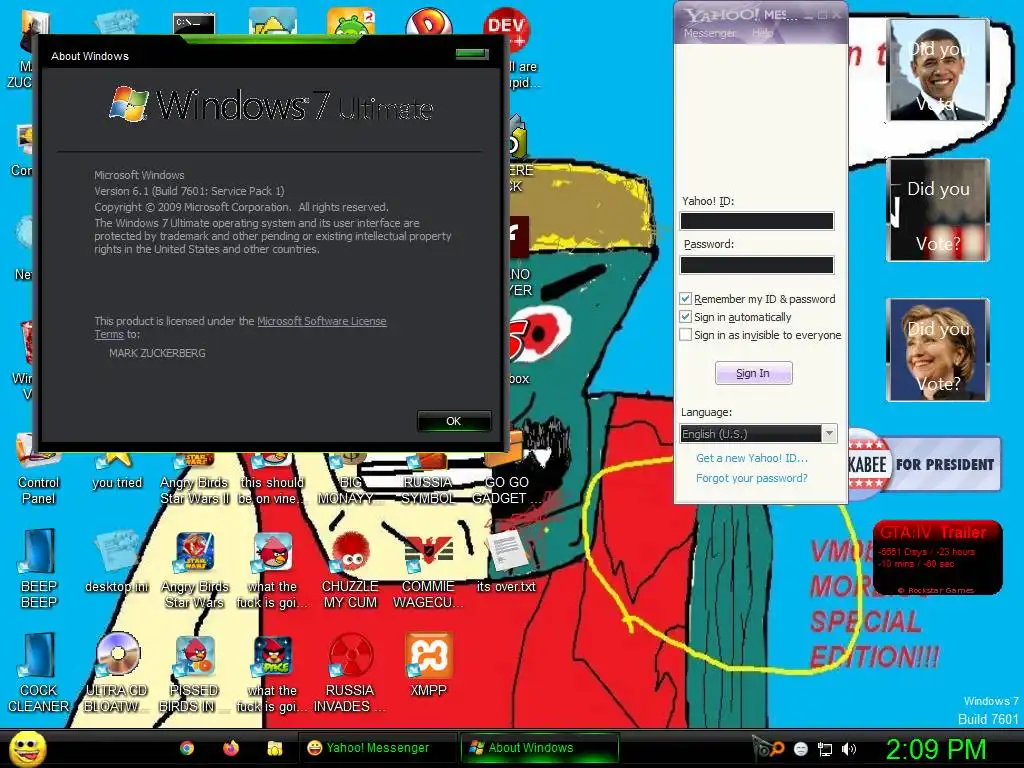
Task: Launch Firefox from the taskbar
Action: [x=231, y=748]
